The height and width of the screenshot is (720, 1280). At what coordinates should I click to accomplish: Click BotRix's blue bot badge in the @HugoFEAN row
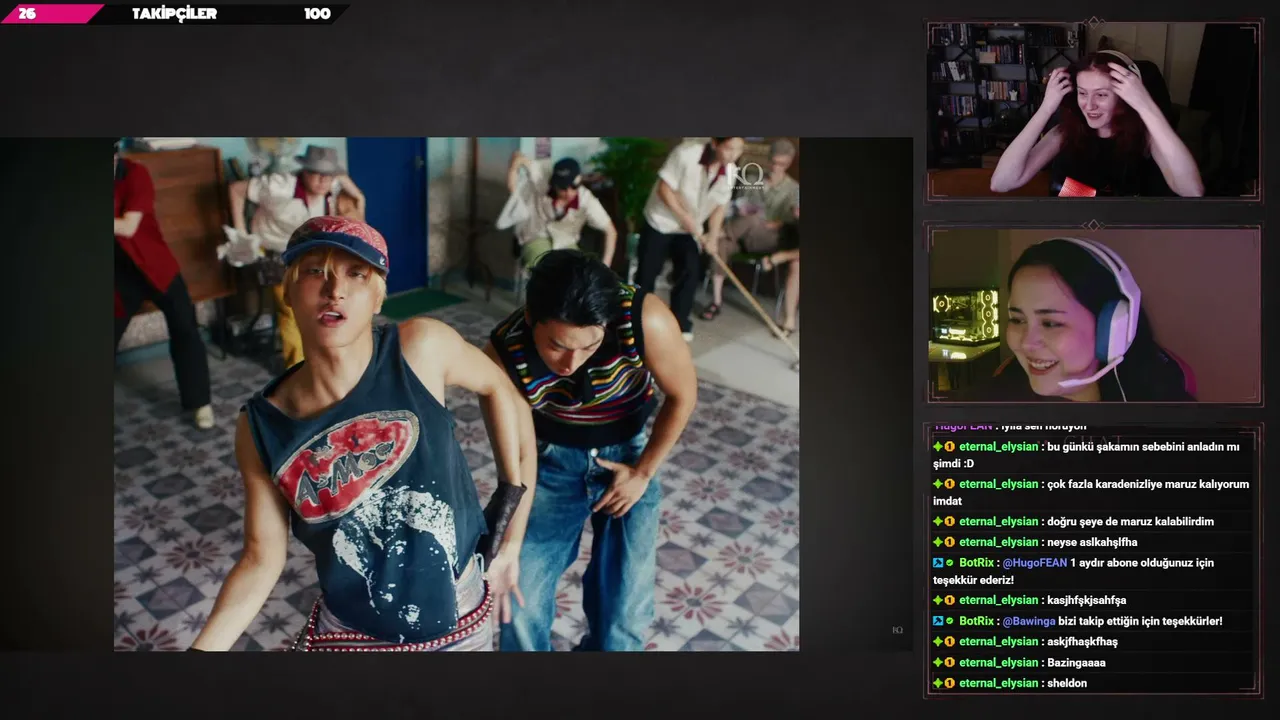tap(938, 563)
